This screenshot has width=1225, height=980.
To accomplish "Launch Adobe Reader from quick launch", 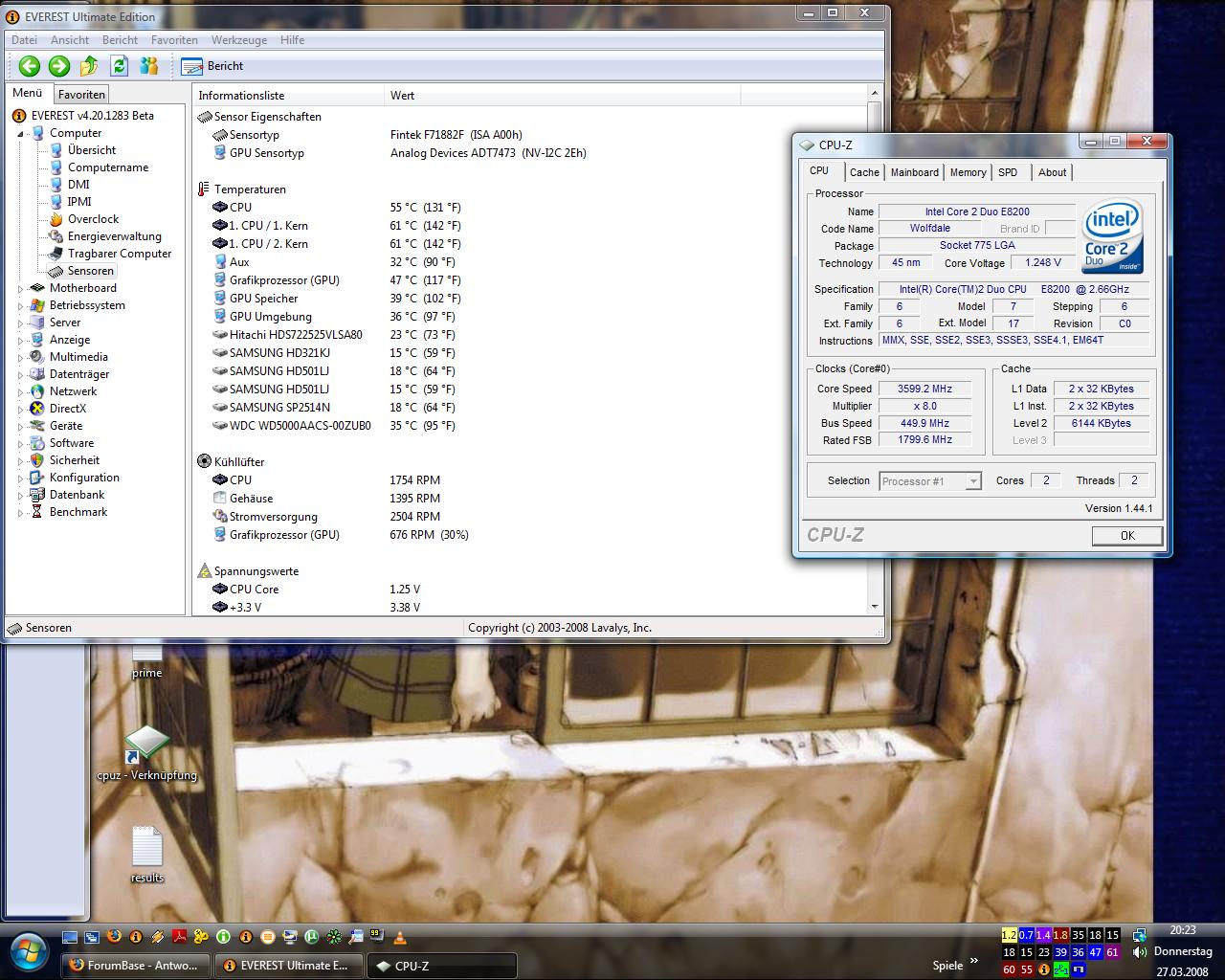I will pos(180,937).
